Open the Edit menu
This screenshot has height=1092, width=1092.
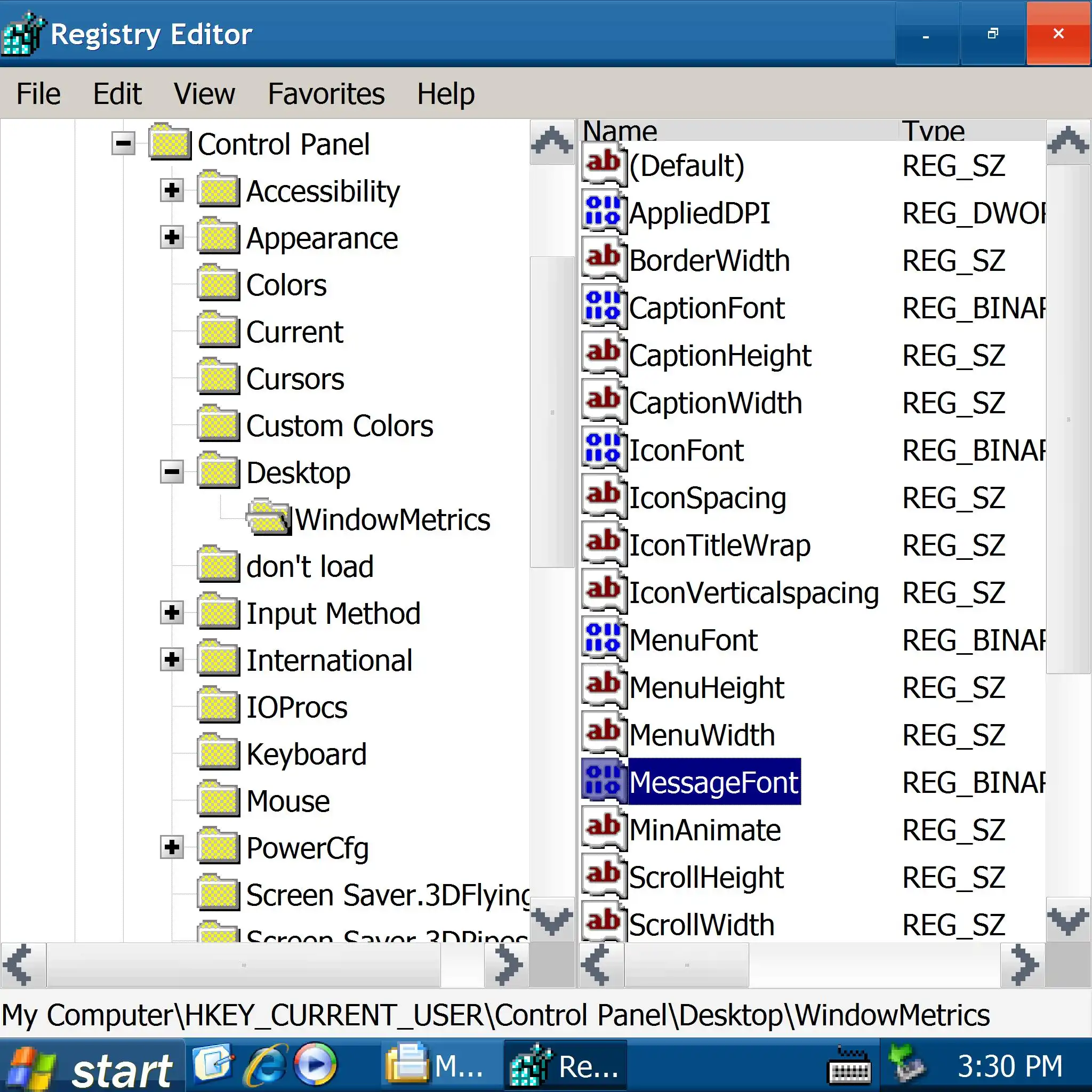pos(117,94)
